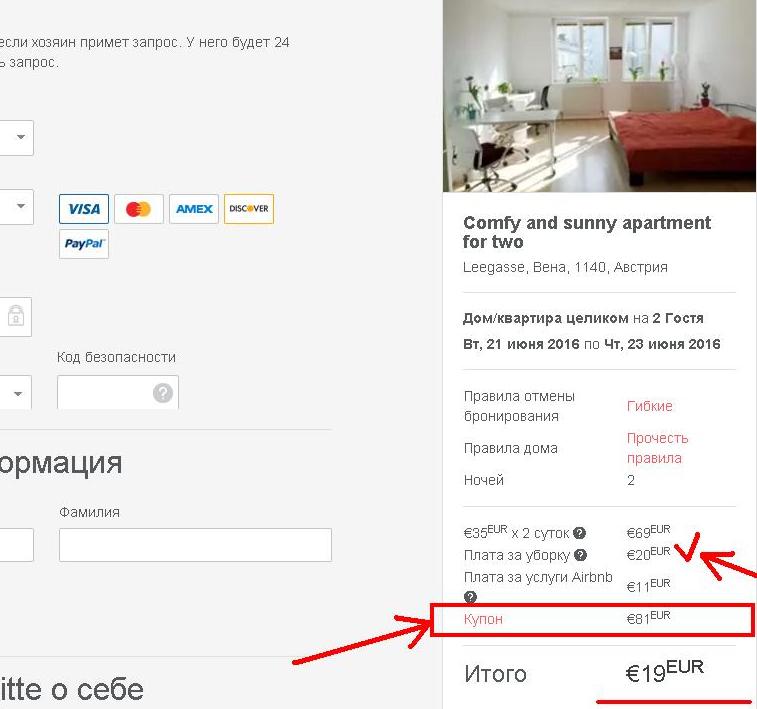Viewport: 757px width, 709px height.
Task: Expand the dropdown left of security code
Action: tap(15, 393)
